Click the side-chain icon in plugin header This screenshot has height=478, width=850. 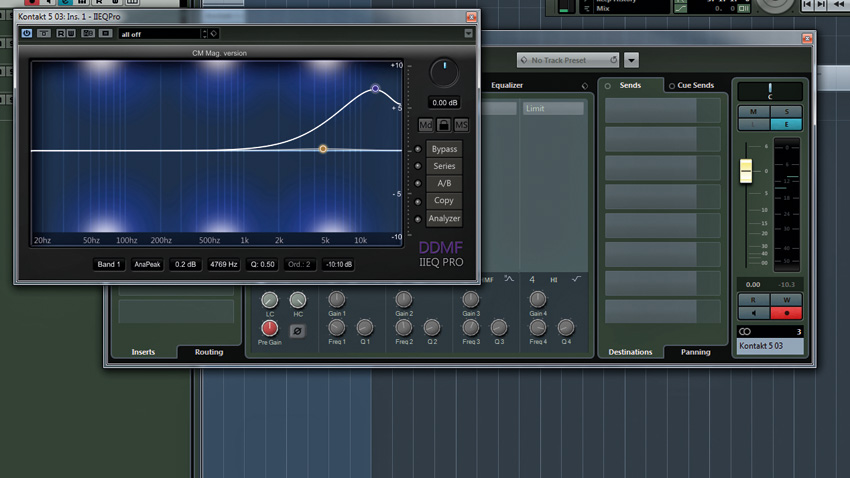click(x=105, y=34)
